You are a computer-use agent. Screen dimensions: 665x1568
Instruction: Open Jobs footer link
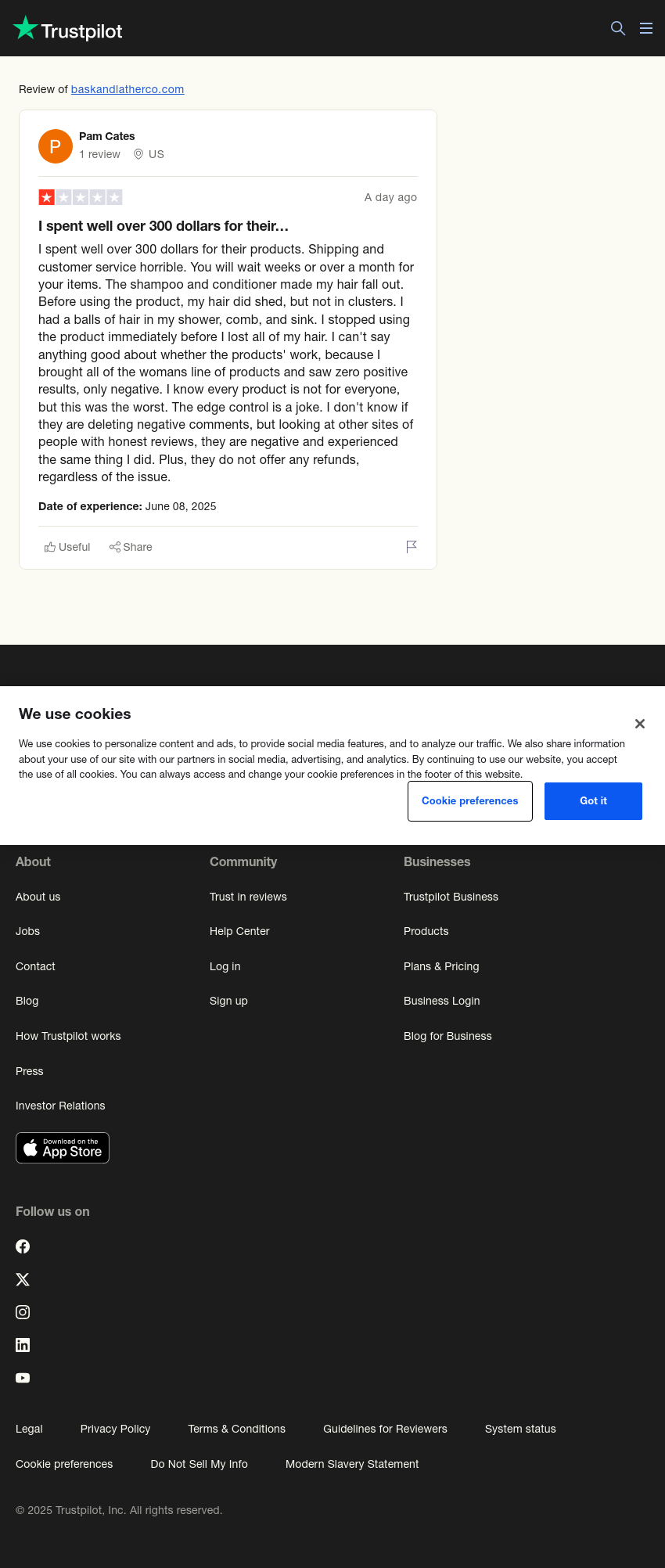[28, 931]
